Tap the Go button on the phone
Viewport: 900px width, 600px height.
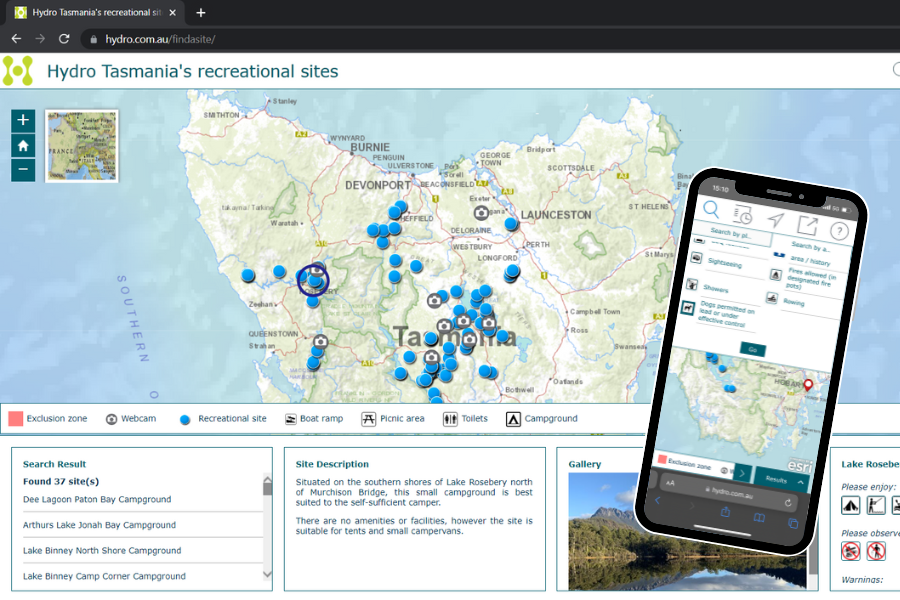pos(752,349)
